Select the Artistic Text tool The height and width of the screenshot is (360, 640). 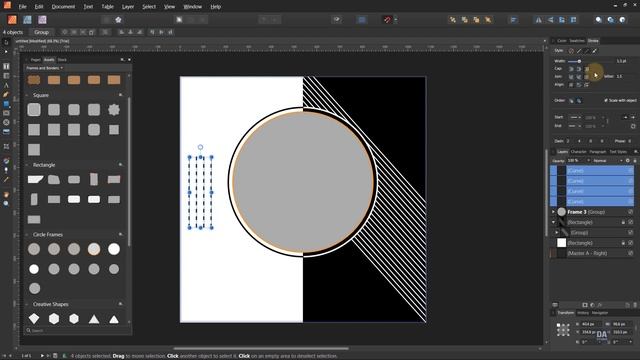6,85
